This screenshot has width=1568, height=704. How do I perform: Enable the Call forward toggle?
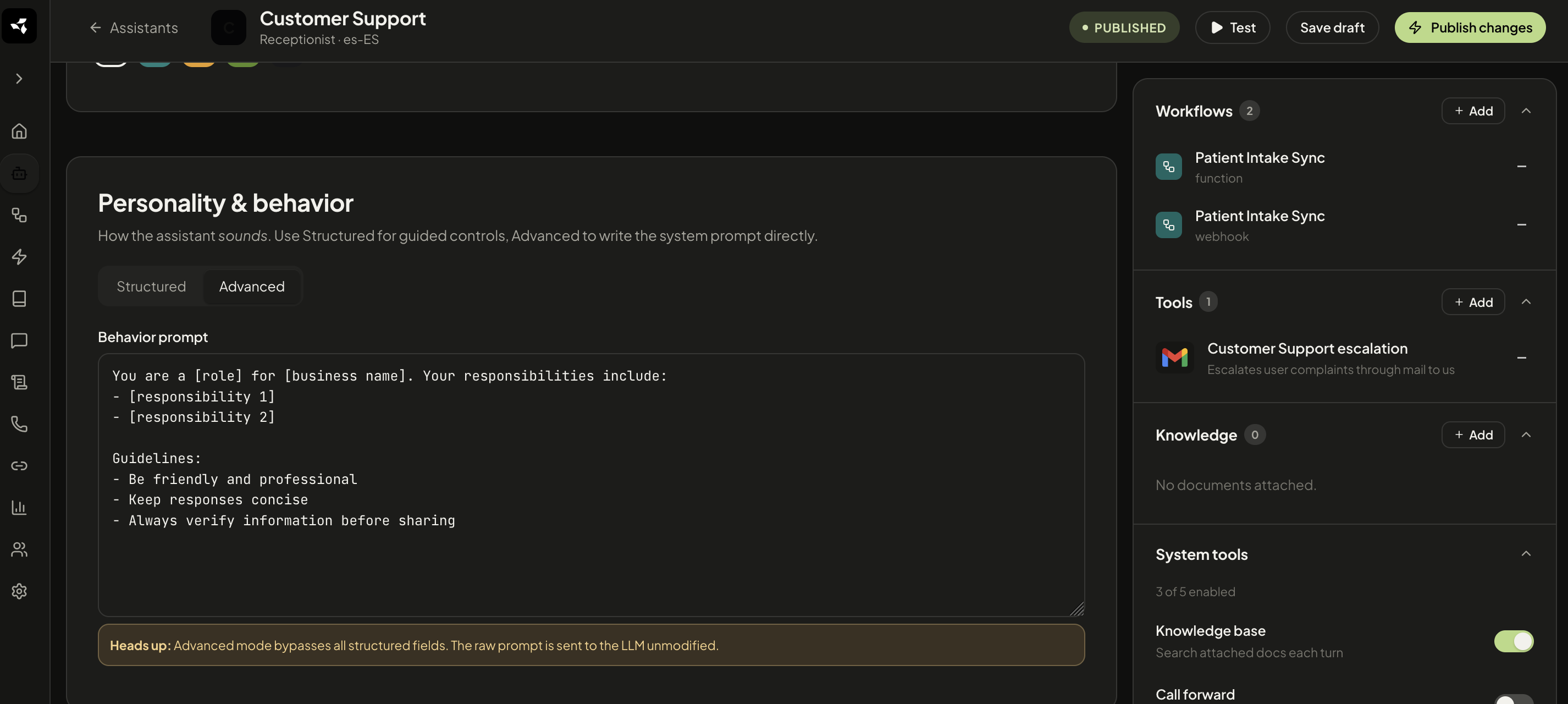[x=1513, y=700]
